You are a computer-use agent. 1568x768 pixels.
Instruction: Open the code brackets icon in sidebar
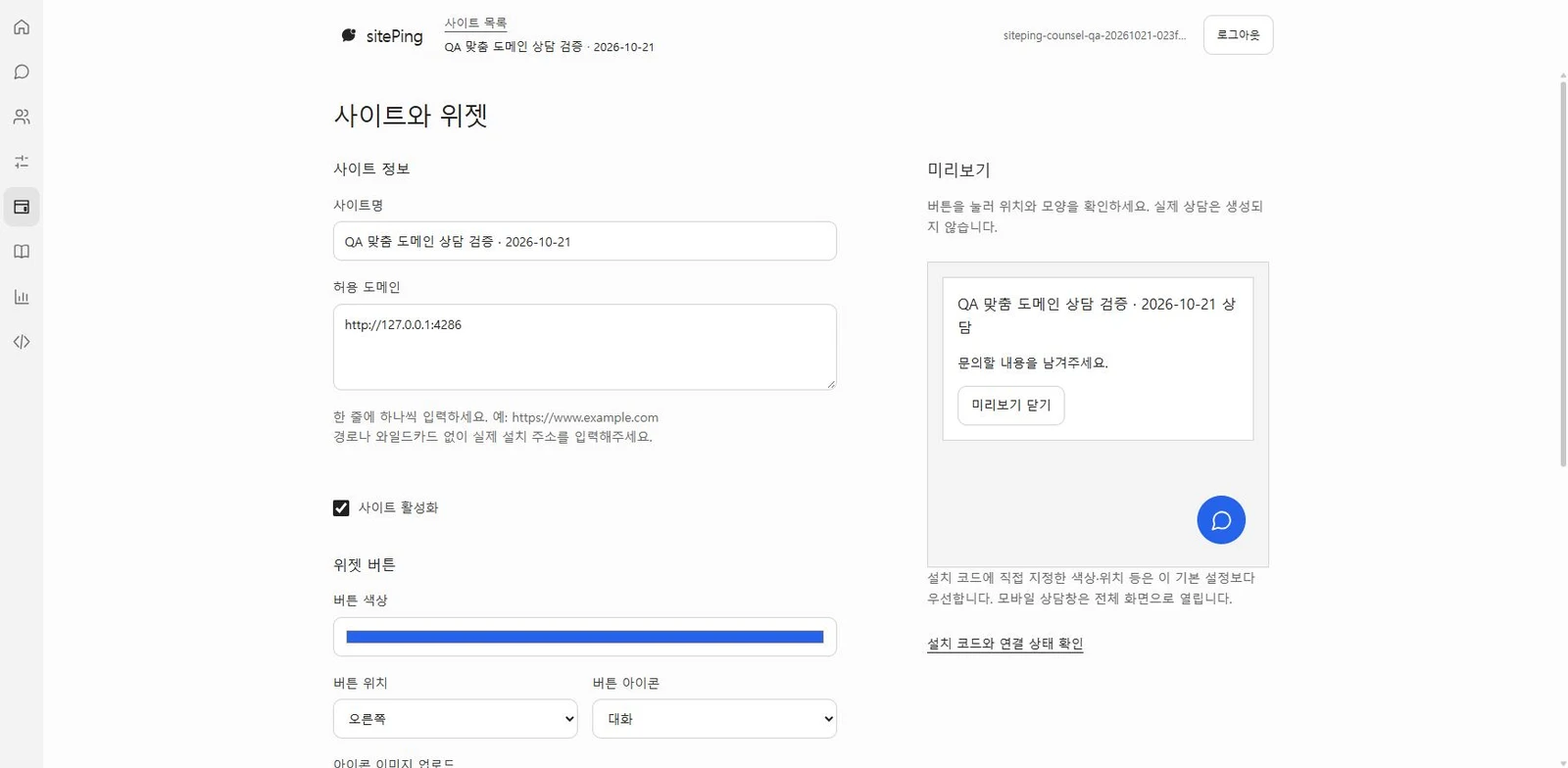click(22, 342)
